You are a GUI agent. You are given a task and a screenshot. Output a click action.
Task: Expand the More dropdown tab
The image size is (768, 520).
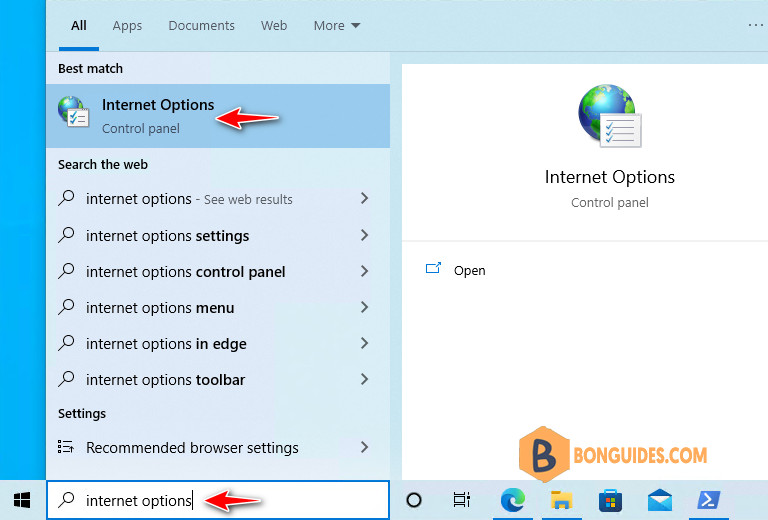coord(337,25)
